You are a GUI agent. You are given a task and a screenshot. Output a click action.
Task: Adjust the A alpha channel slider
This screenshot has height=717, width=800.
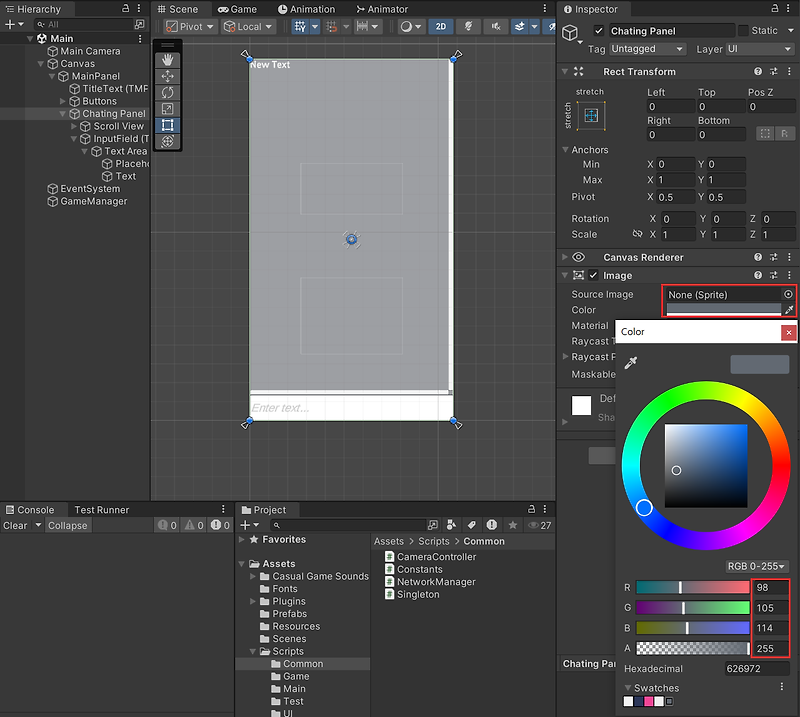(692, 648)
